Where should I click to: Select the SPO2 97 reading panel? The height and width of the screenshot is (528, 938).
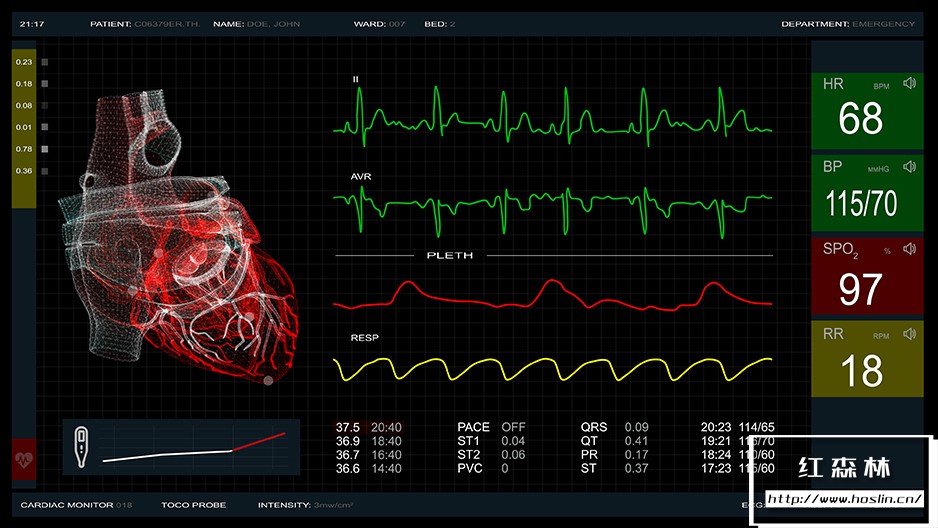click(867, 276)
